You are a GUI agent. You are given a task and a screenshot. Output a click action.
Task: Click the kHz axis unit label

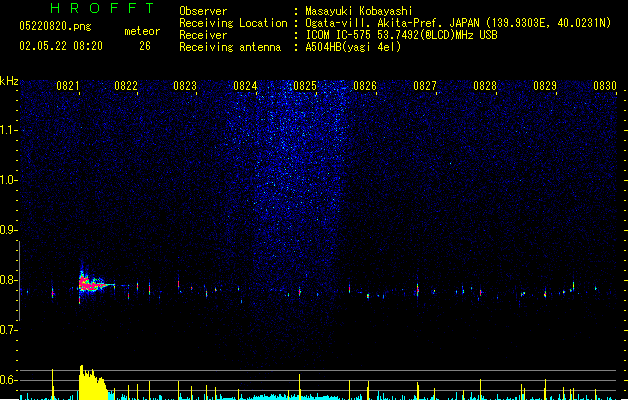tap(9, 81)
